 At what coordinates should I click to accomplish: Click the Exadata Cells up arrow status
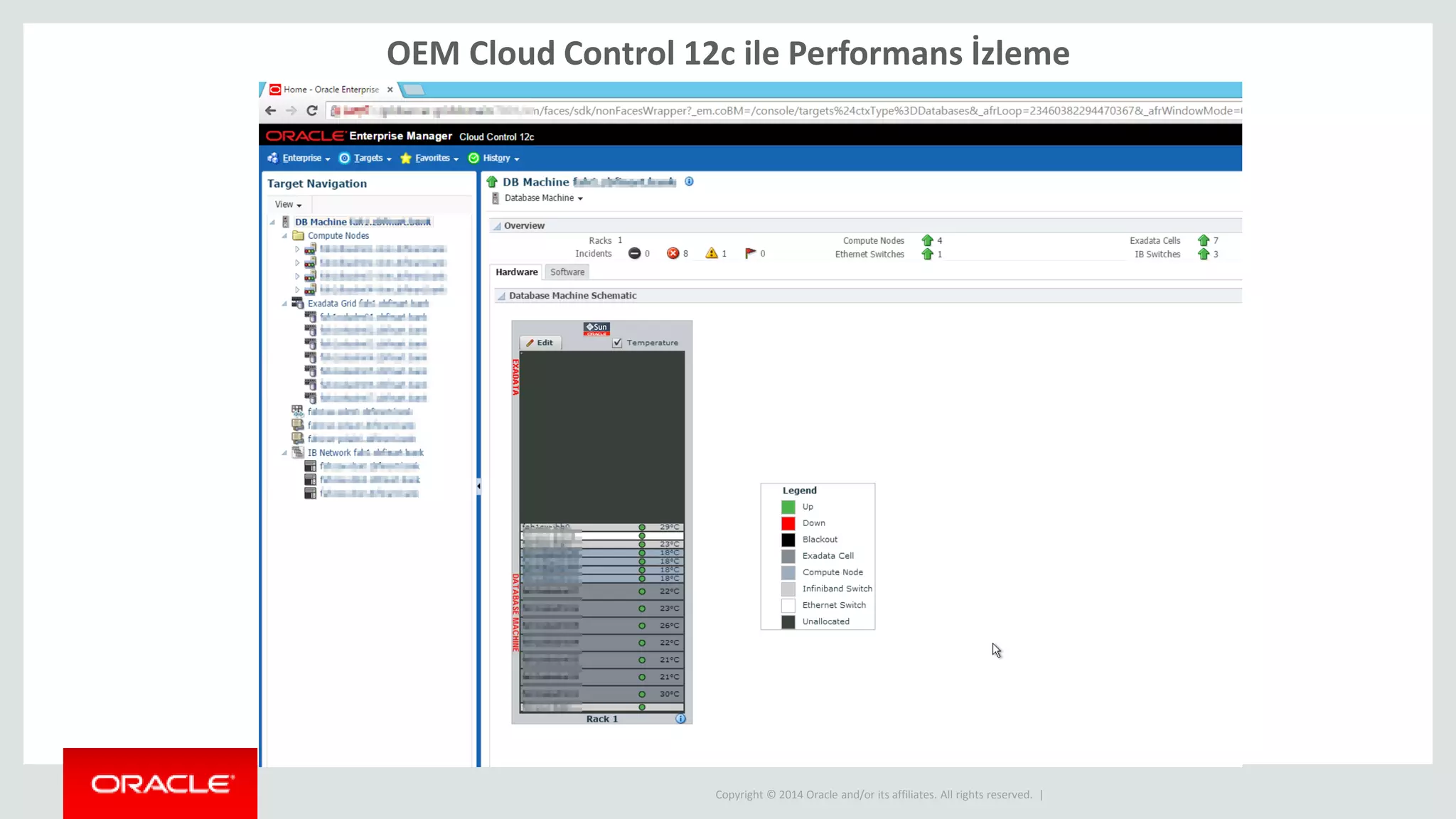pyautogui.click(x=1203, y=240)
